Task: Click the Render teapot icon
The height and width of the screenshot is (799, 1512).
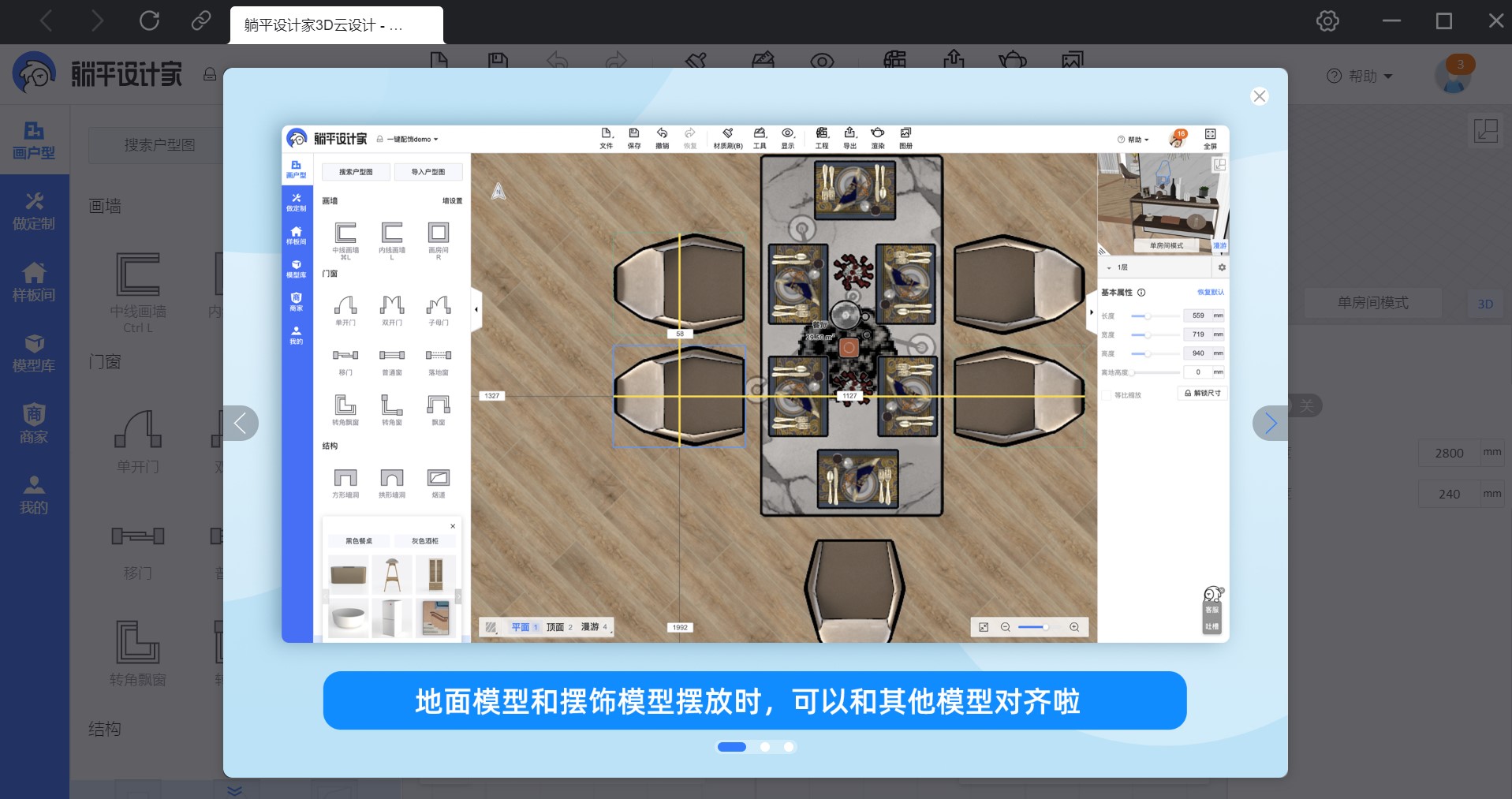Action: coord(1013,60)
